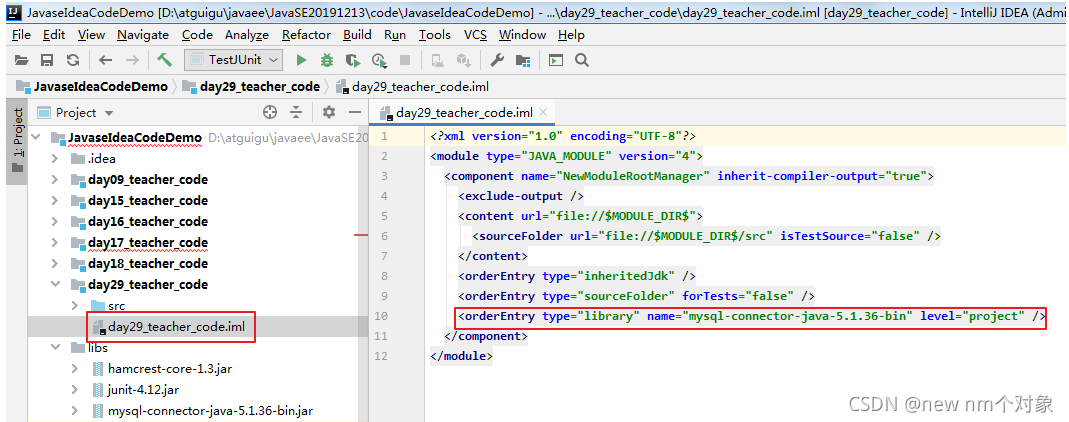Expand junit-4.12.jar

coord(75,390)
